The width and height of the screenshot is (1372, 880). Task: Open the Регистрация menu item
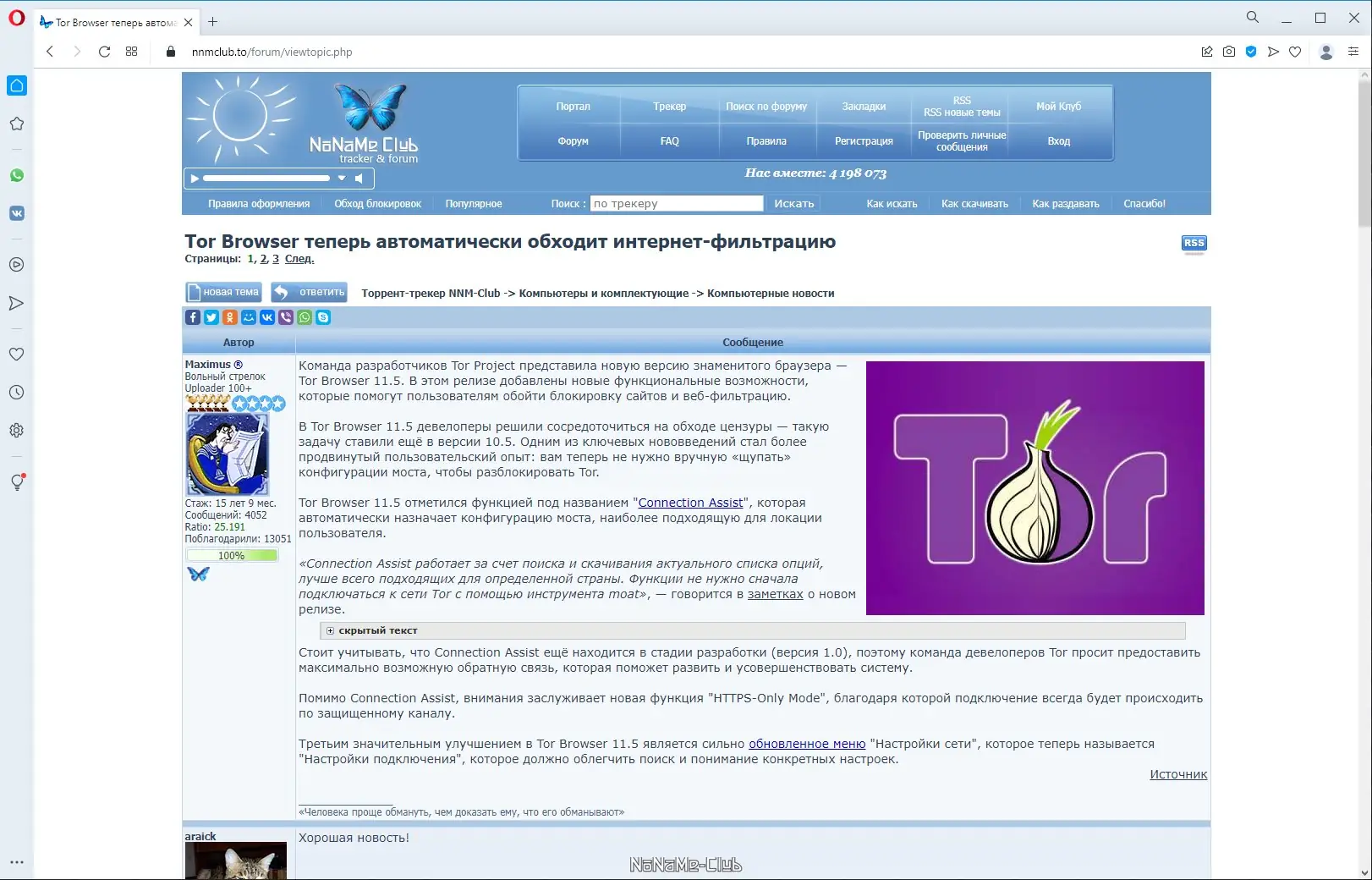pos(864,141)
